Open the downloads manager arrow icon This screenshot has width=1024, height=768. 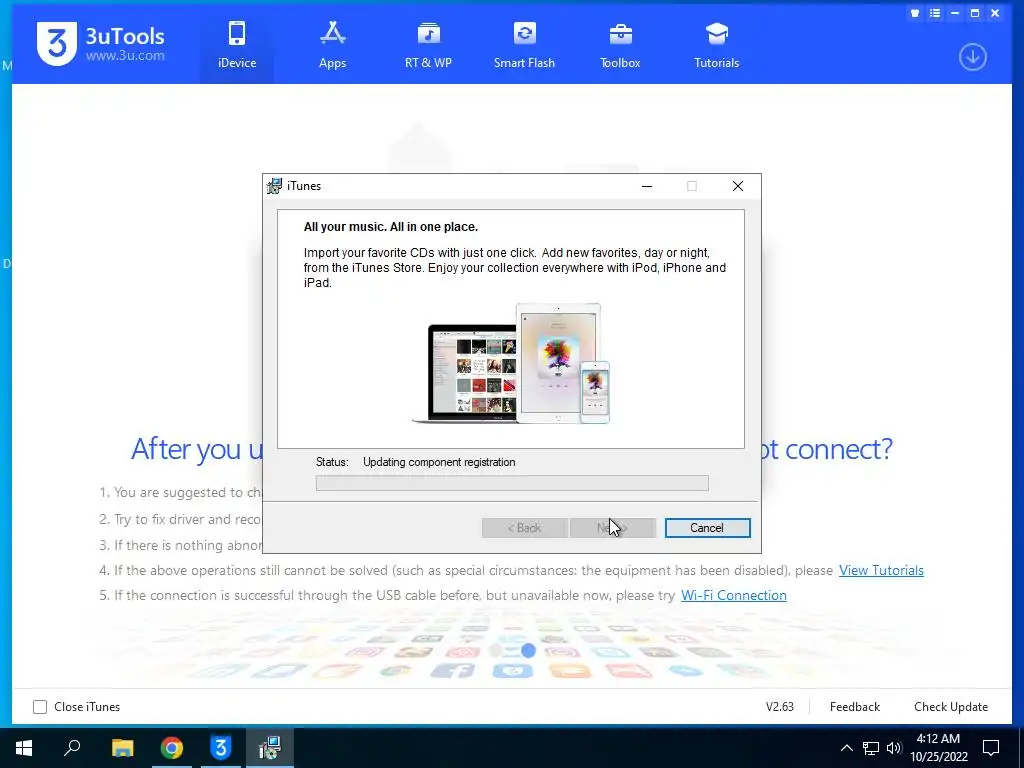972,57
